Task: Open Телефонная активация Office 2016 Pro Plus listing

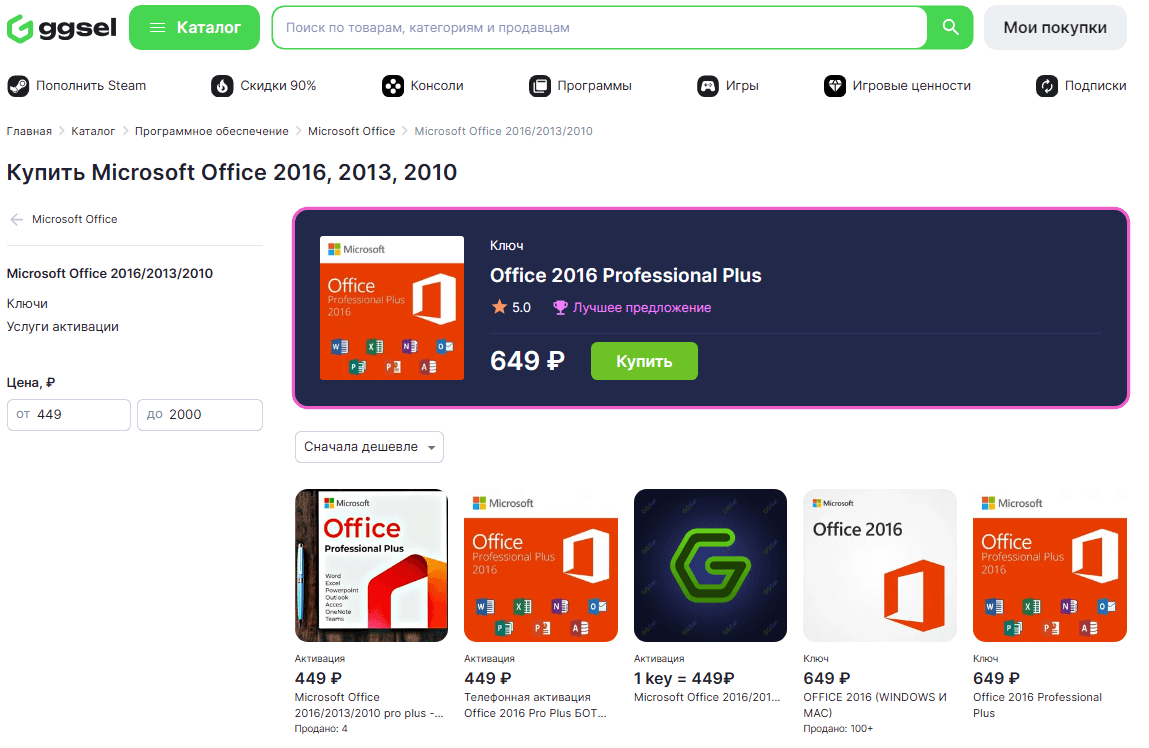Action: pos(536,705)
